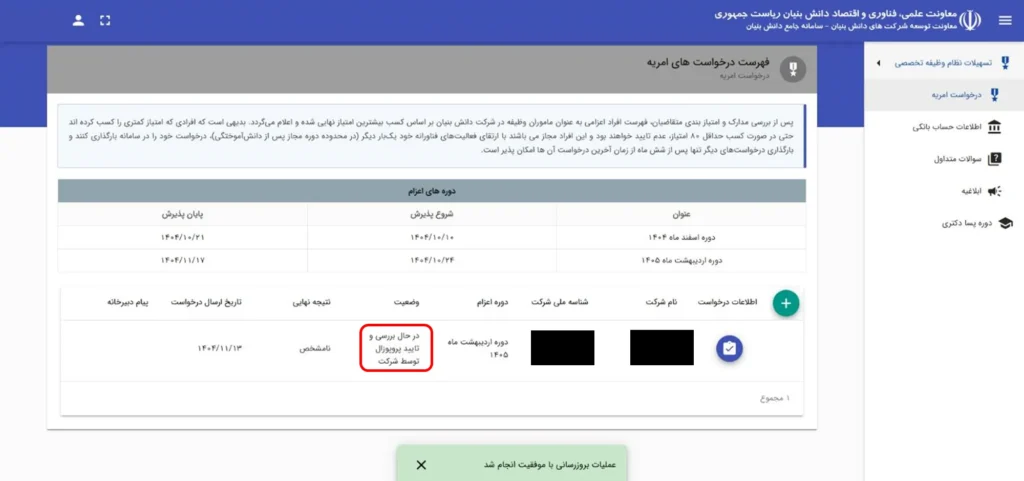Click the information notice paragraph box
The width and height of the screenshot is (1024, 481).
[x=432, y=136]
